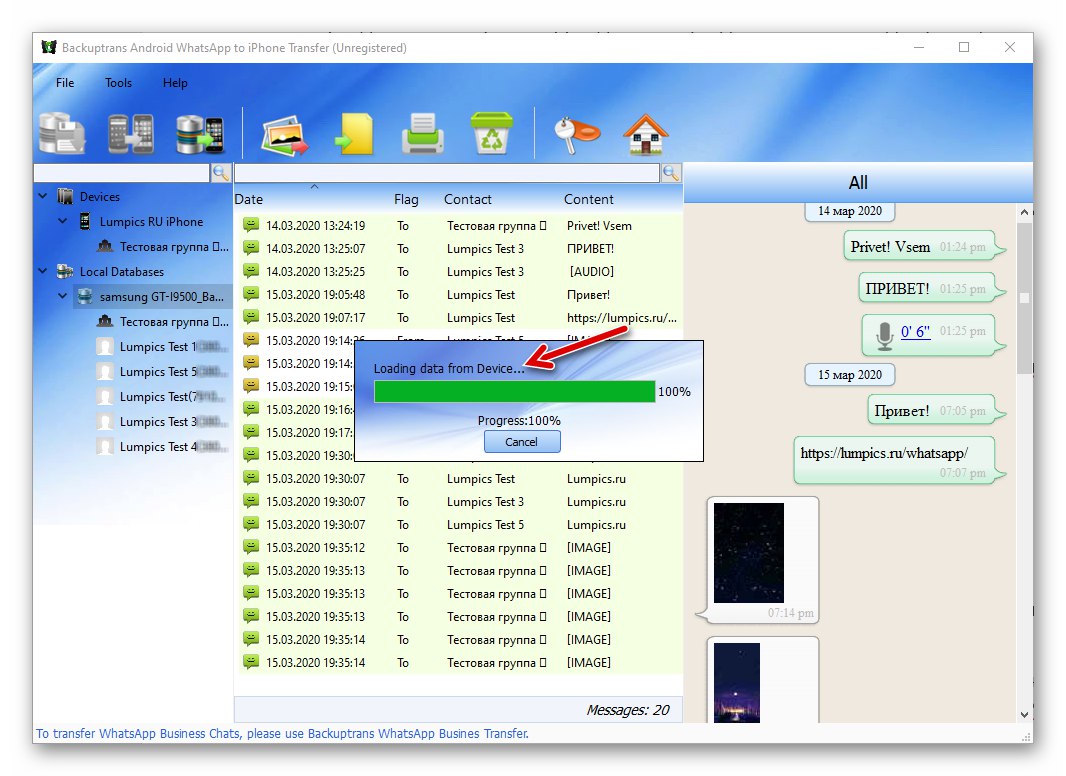Screen dimensions: 1066x776
Task: Sort the list by the Date column
Action: coord(249,199)
